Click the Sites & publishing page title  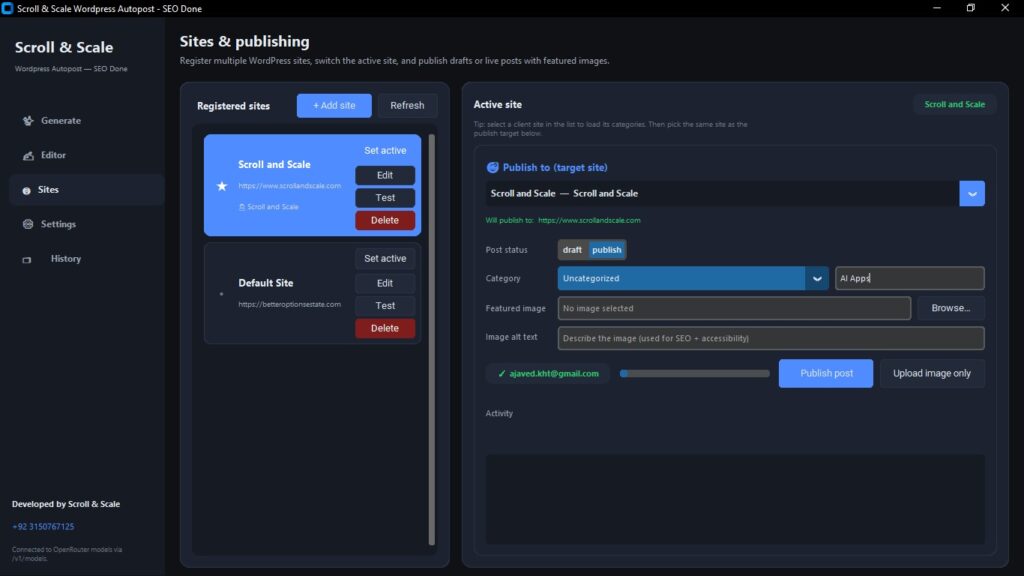244,41
